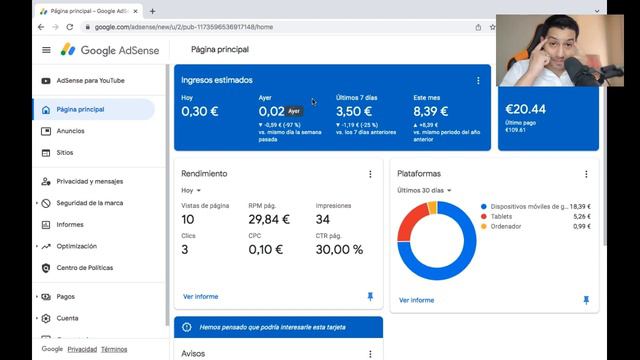The height and width of the screenshot is (360, 640).
Task: Click the RPM pág. value 29,84 €
Action: click(269, 220)
